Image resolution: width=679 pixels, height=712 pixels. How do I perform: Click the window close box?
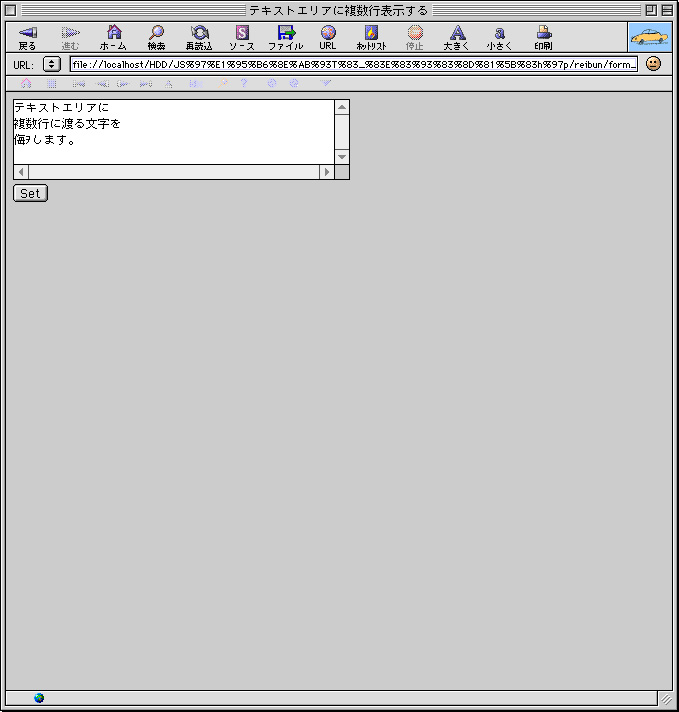[11, 10]
